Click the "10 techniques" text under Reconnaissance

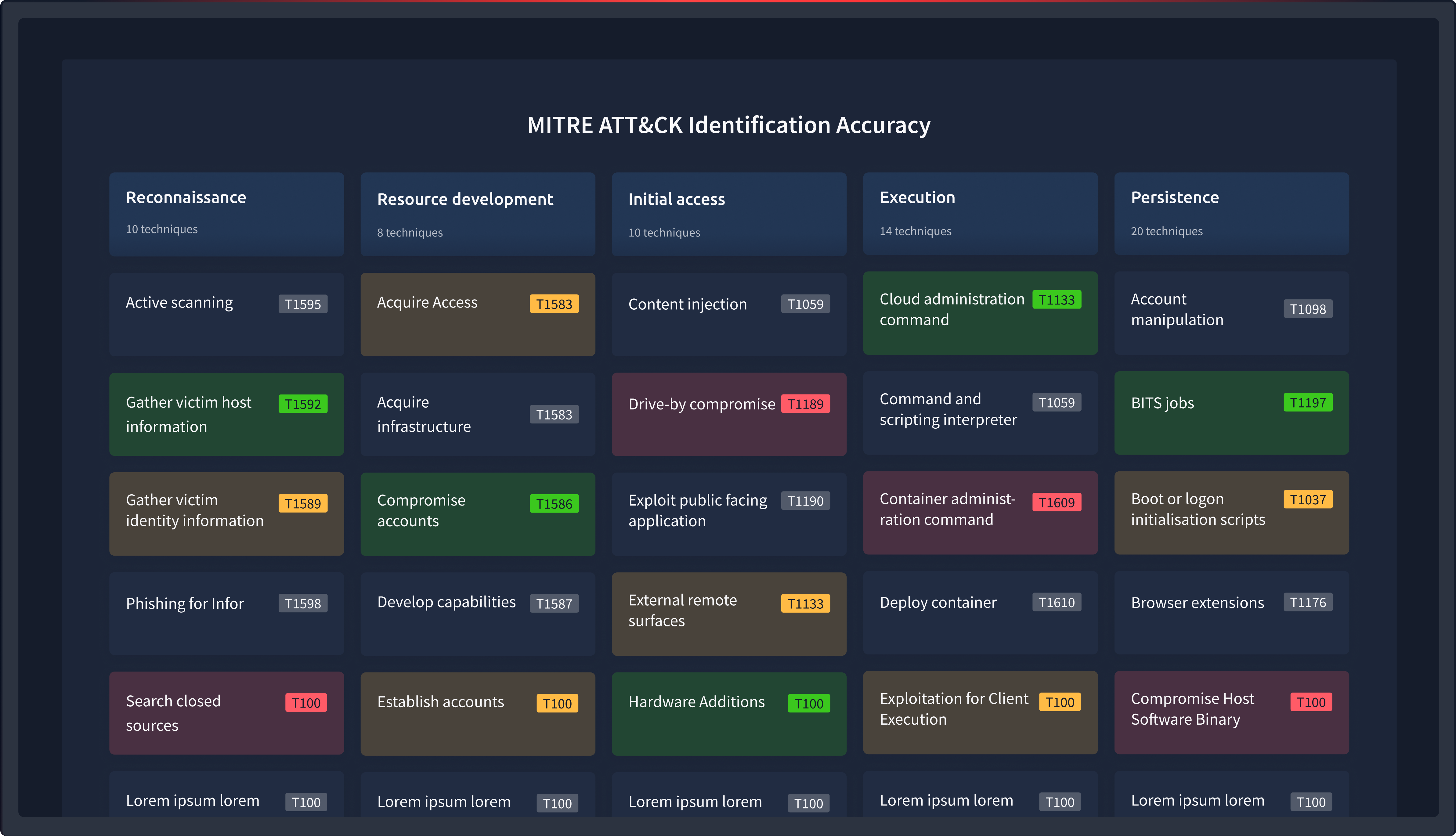coord(162,229)
